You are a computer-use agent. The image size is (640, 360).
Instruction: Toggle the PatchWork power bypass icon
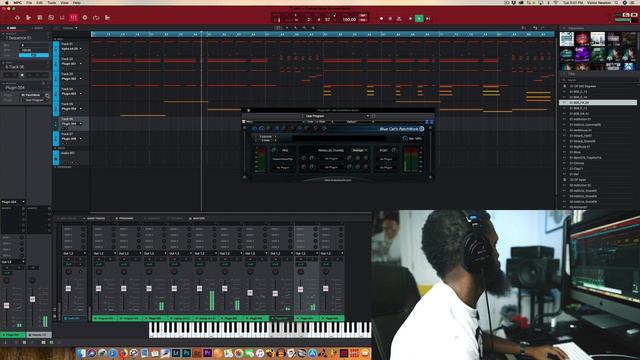tap(254, 129)
